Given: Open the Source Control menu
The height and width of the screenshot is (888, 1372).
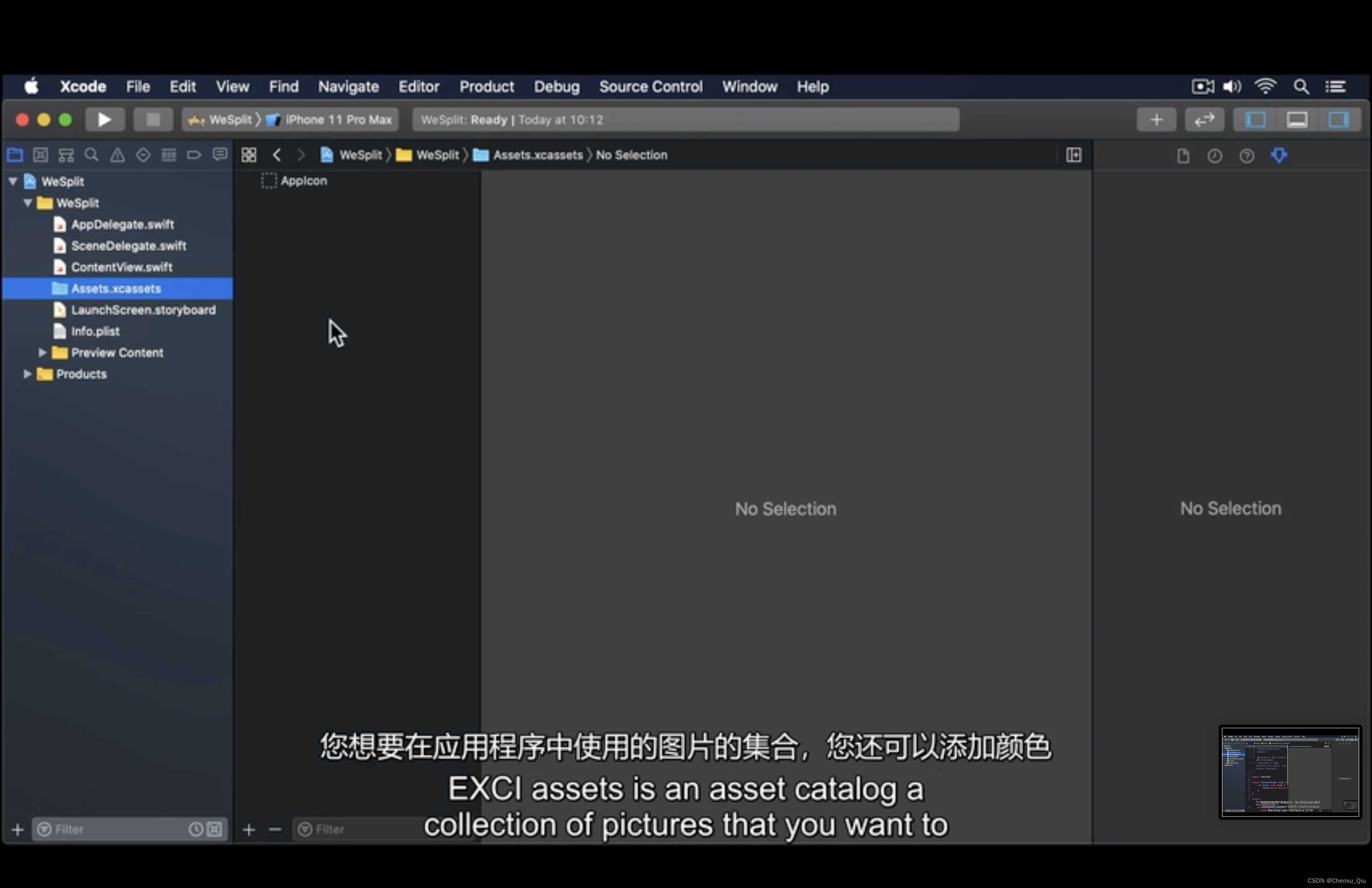Looking at the screenshot, I should click(x=651, y=87).
